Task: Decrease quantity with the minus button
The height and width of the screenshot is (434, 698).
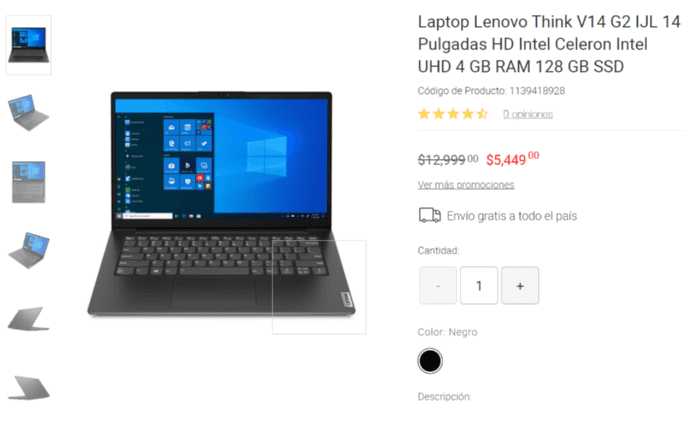Action: [438, 286]
